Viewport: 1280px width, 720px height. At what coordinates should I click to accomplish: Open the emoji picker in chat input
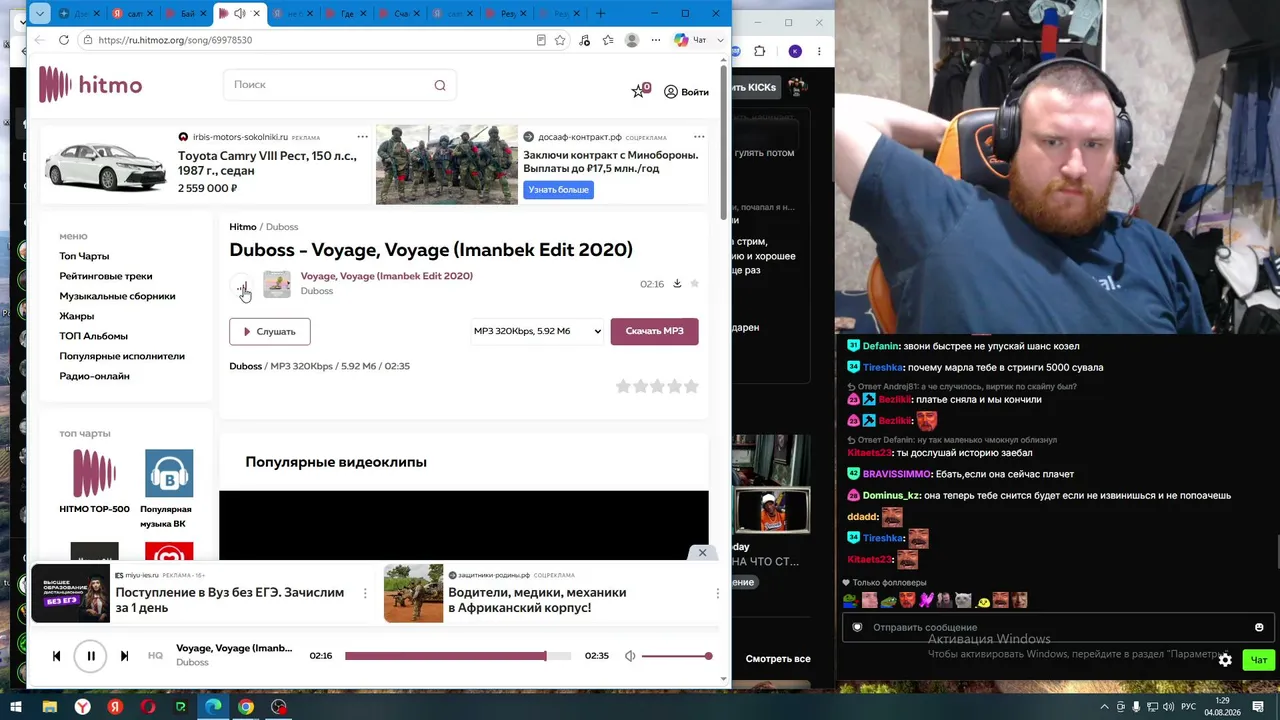[1259, 627]
